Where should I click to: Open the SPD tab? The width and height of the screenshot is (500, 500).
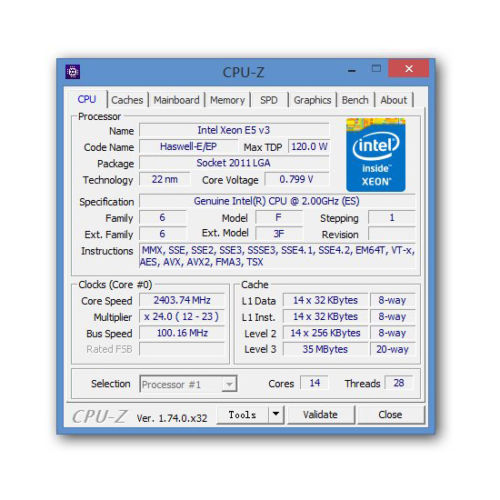269,100
